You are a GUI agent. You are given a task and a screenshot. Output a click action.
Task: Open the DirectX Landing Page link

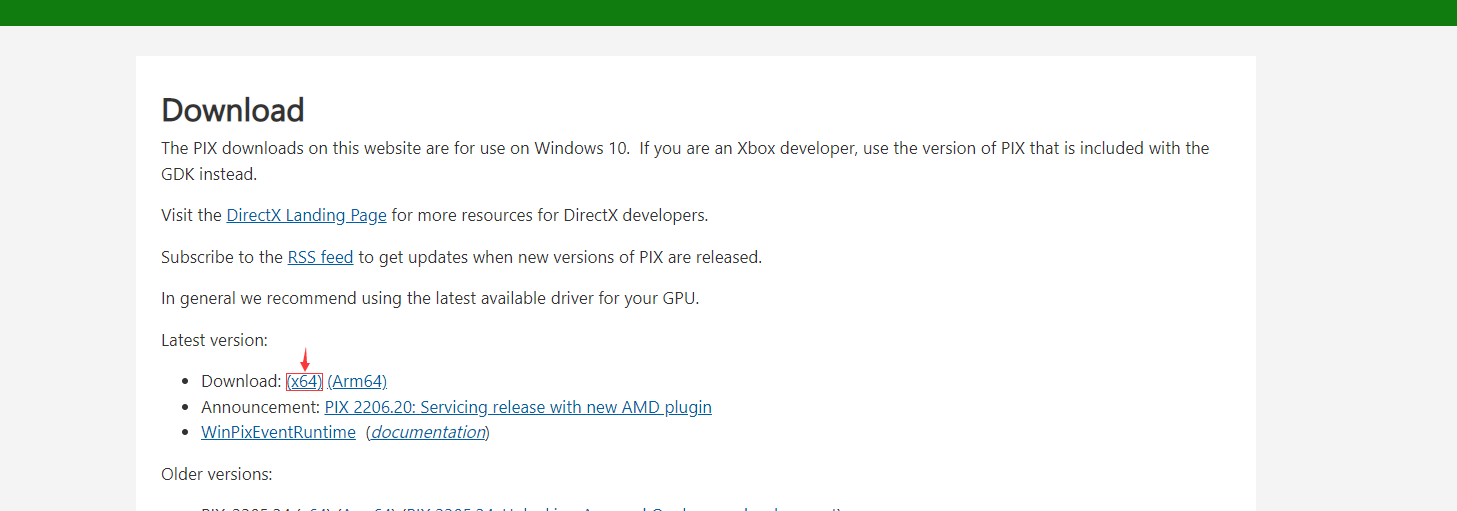[x=306, y=215]
